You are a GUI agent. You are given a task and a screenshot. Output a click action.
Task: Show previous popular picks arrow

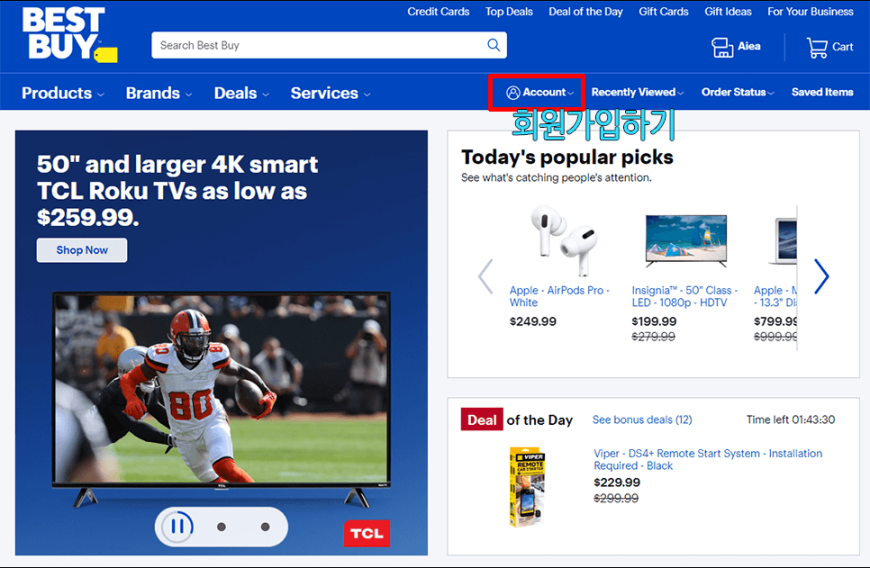click(485, 276)
